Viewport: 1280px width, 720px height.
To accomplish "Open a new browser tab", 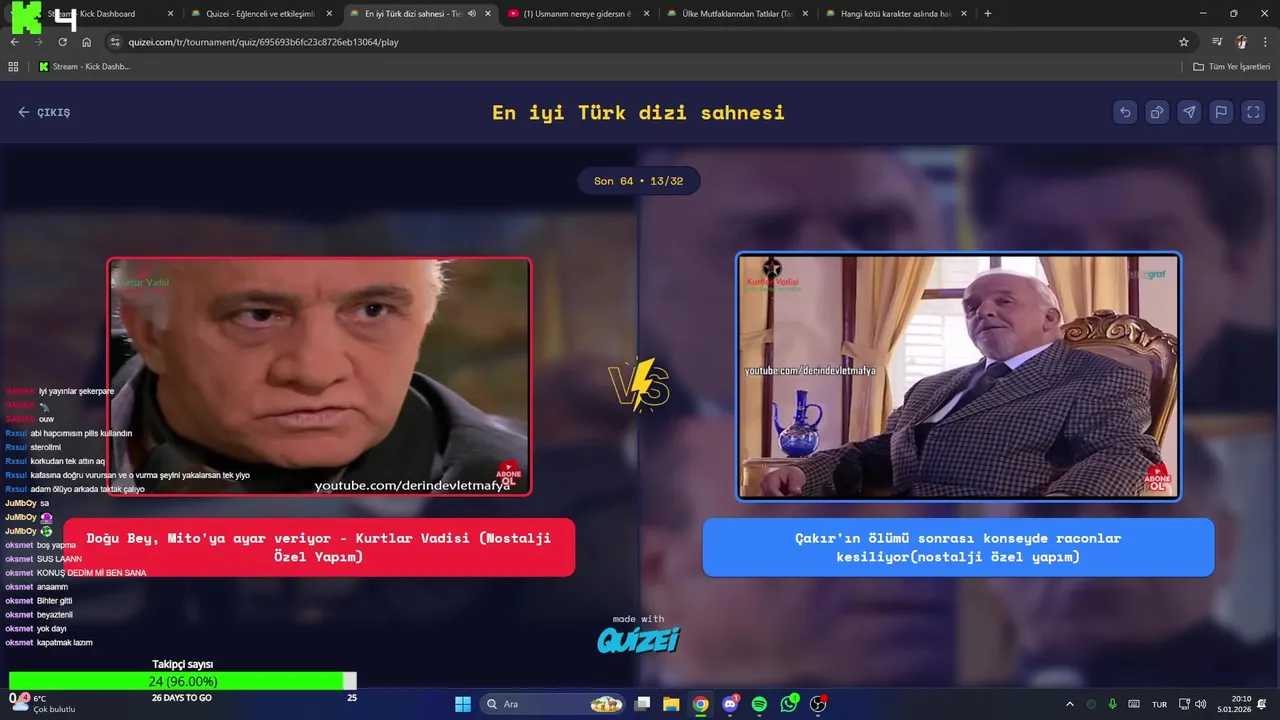I will (x=988, y=14).
